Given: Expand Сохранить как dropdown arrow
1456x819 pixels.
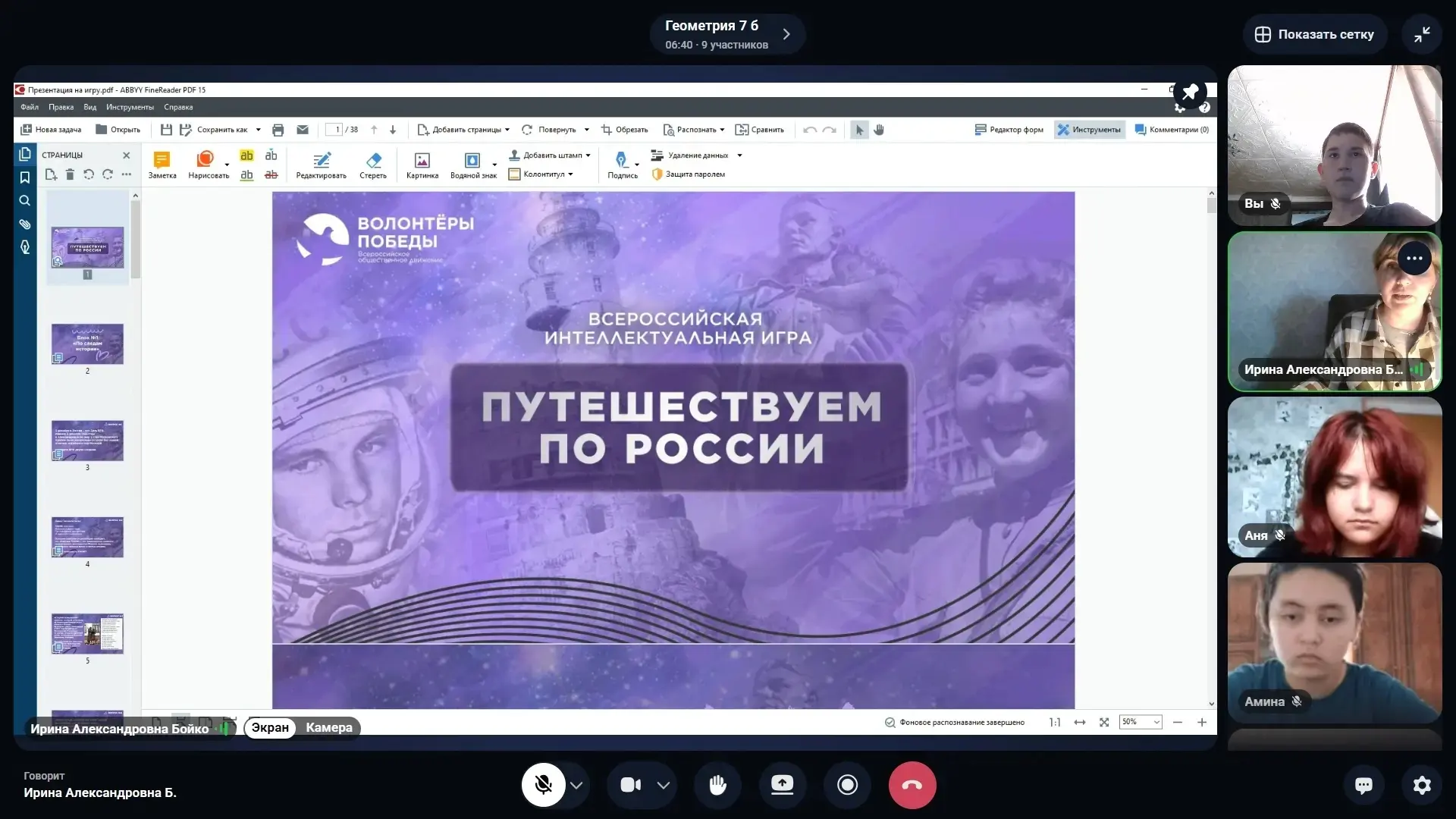Looking at the screenshot, I should pos(258,130).
